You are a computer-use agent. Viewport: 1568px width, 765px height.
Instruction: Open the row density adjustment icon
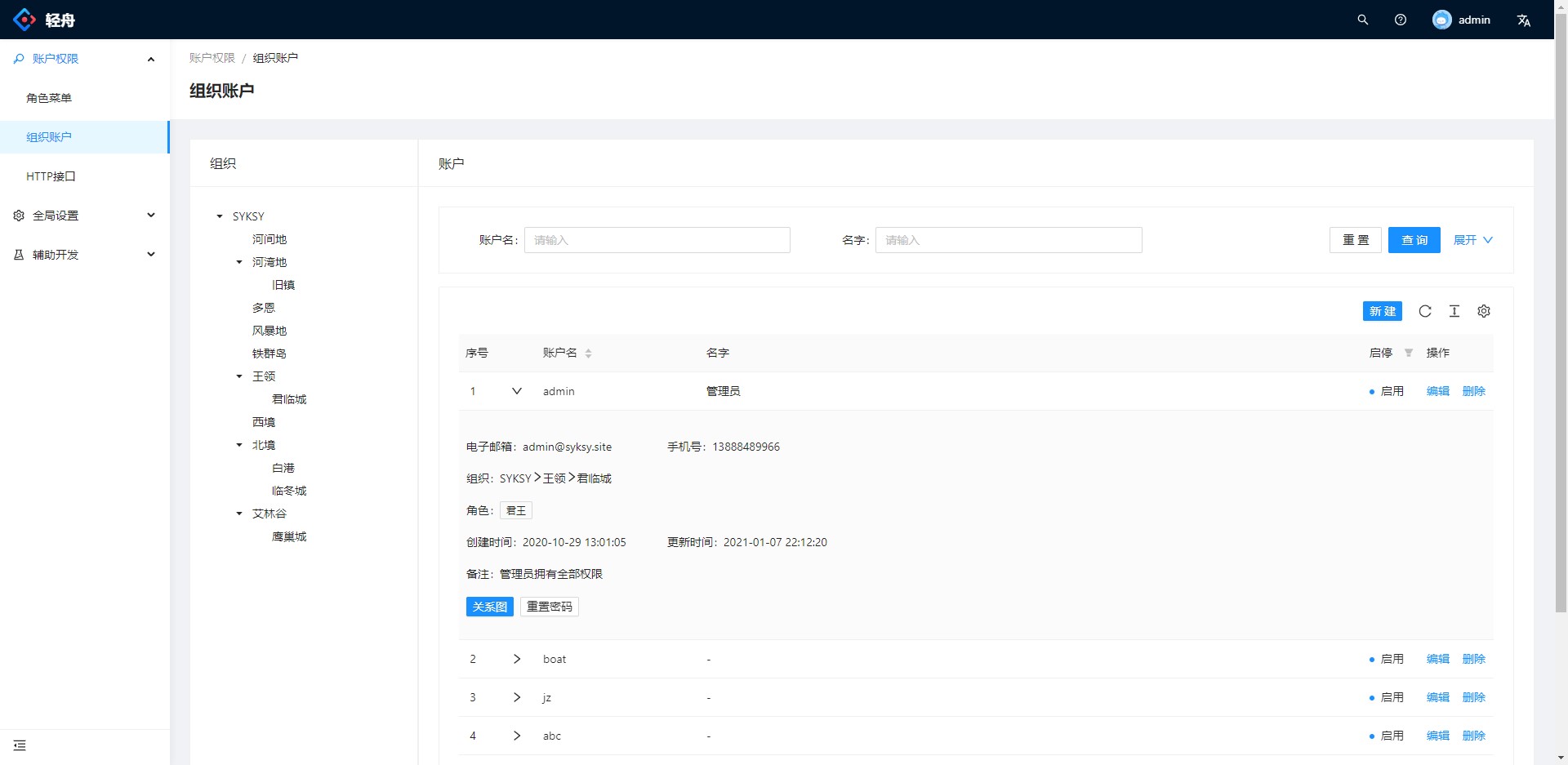coord(1454,311)
